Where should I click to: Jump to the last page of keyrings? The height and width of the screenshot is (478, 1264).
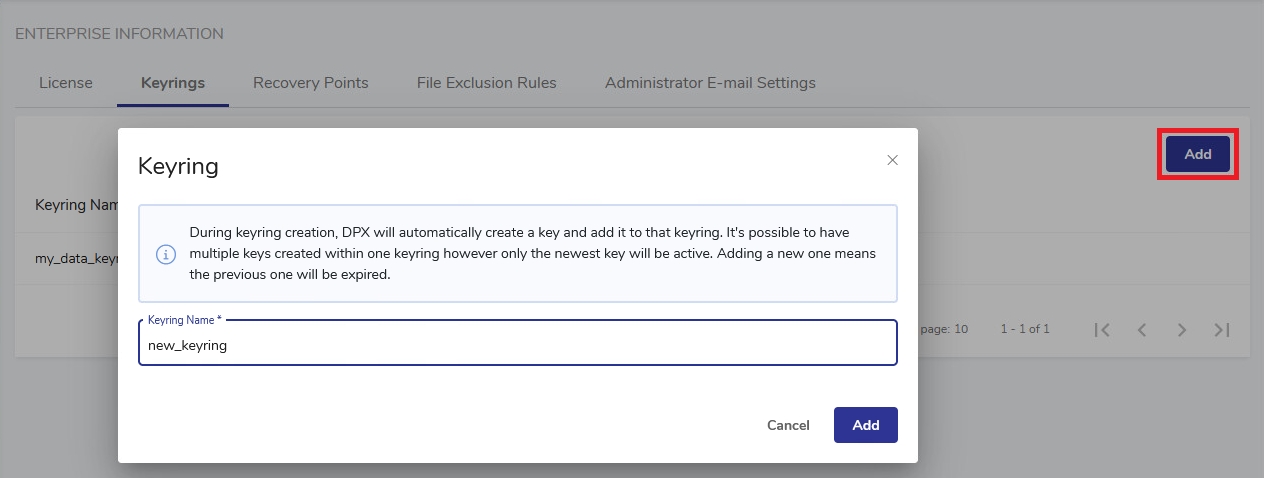pyautogui.click(x=1221, y=329)
